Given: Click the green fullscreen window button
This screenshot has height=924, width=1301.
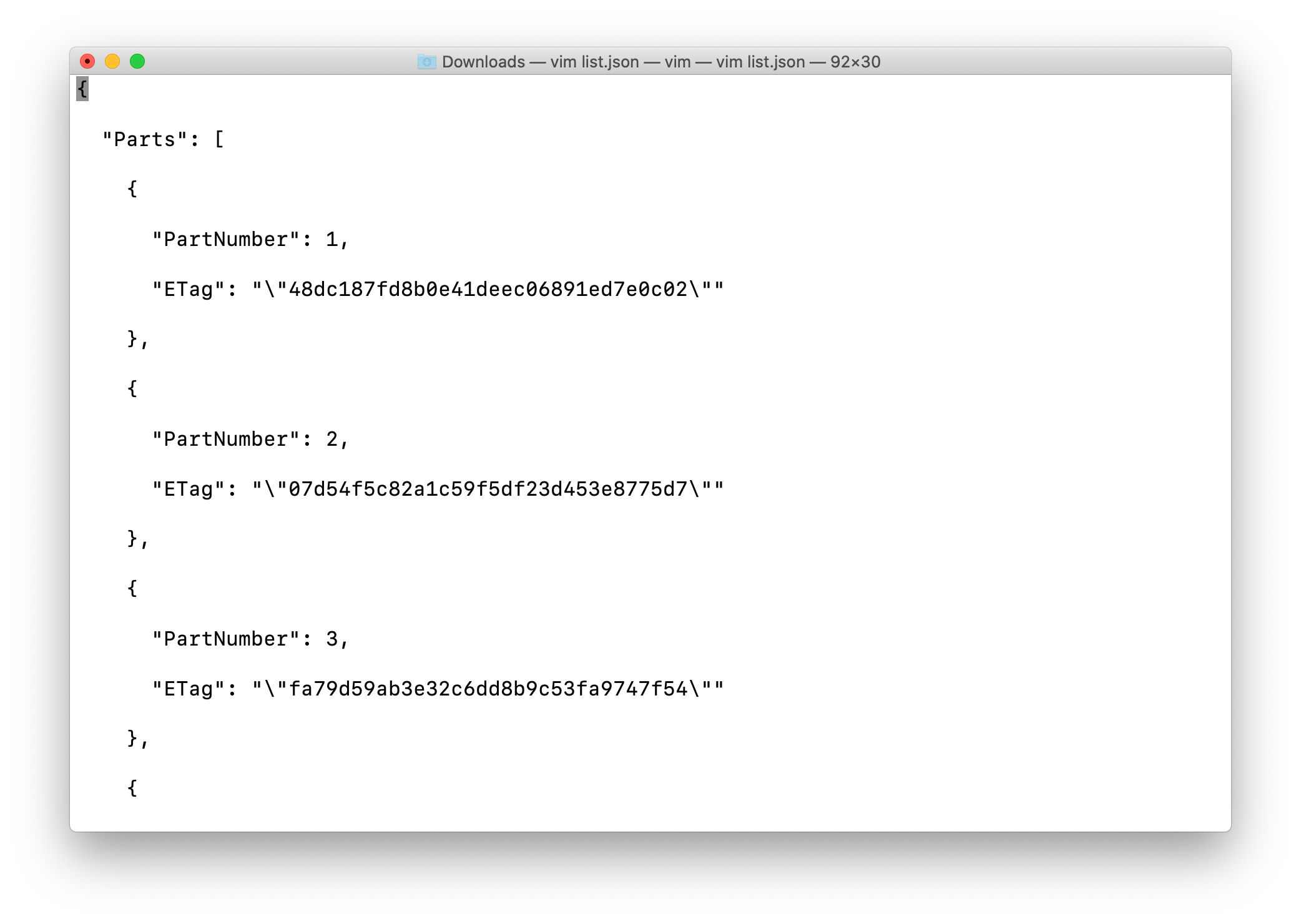Looking at the screenshot, I should coord(137,61).
